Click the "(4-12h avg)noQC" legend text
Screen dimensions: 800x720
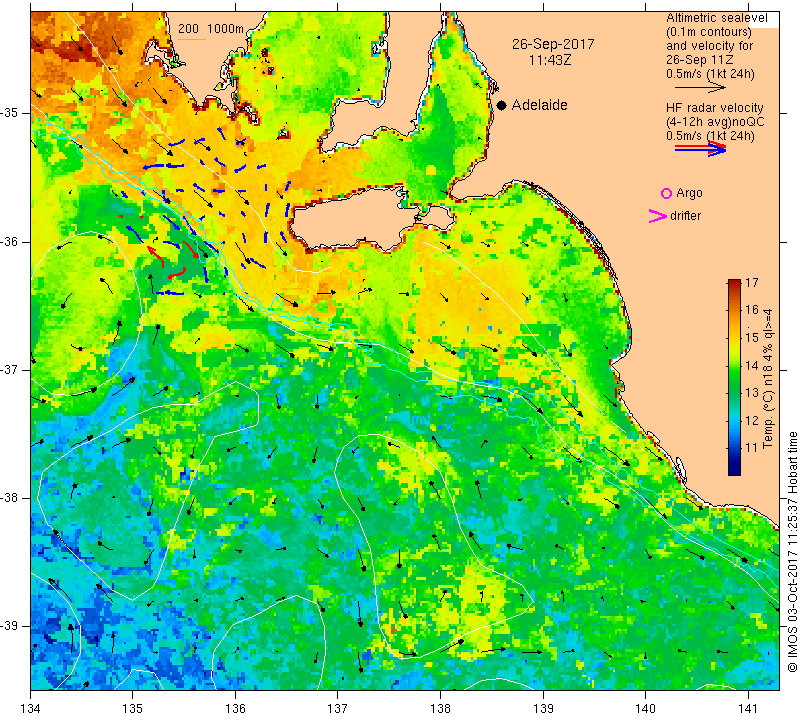(715, 122)
